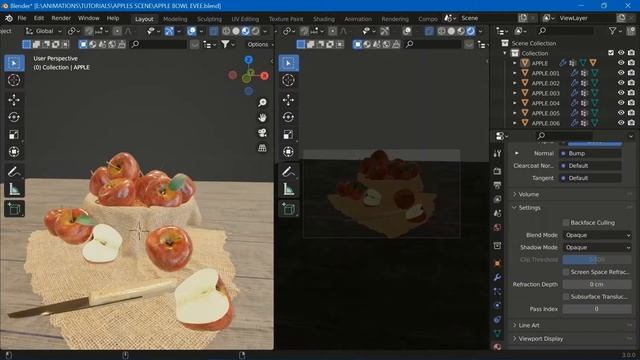
Task: Select the APPLE.004 object in outliner
Action: [x=545, y=103]
